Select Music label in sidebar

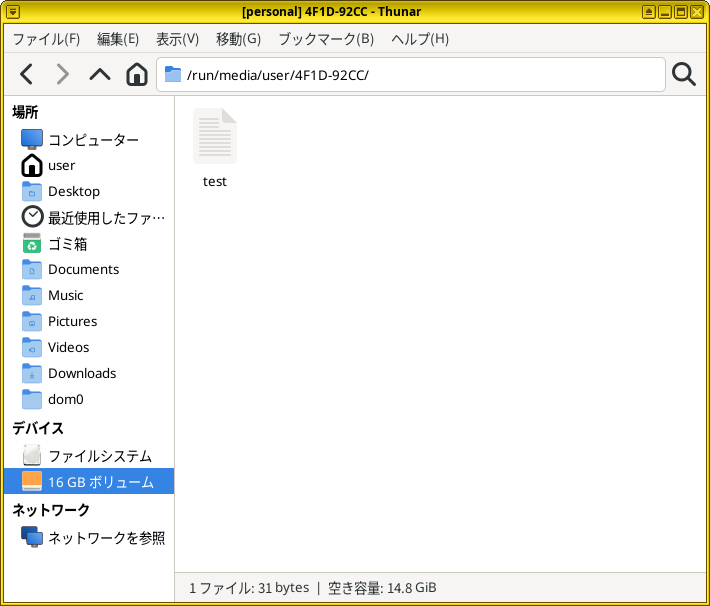click(x=66, y=295)
